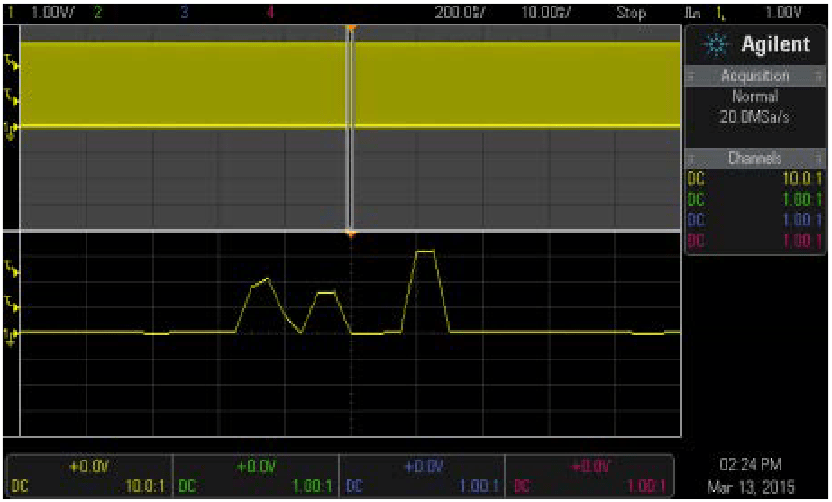Viewport: 832px width, 502px height.
Task: Click the middle level marker in zoom window
Action: click(x=12, y=305)
